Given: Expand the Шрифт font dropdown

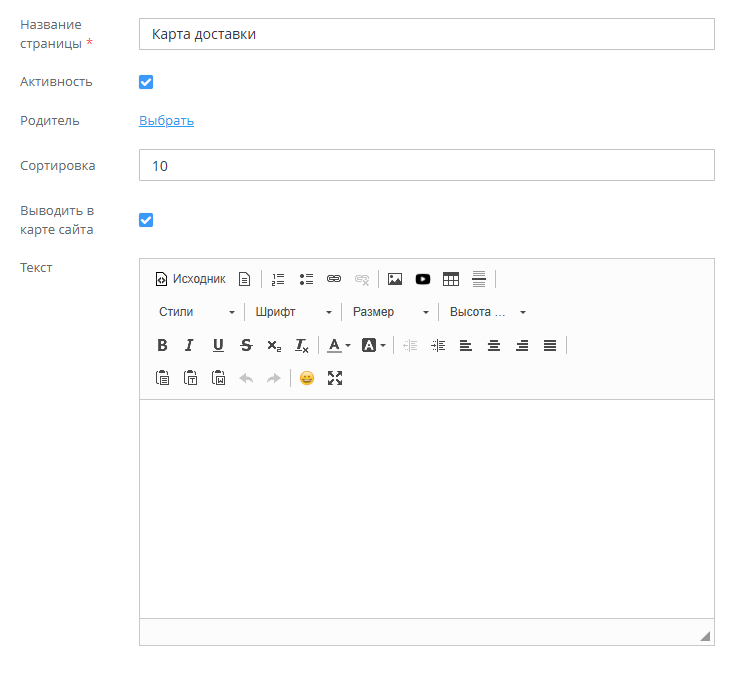Looking at the screenshot, I should pyautogui.click(x=293, y=312).
